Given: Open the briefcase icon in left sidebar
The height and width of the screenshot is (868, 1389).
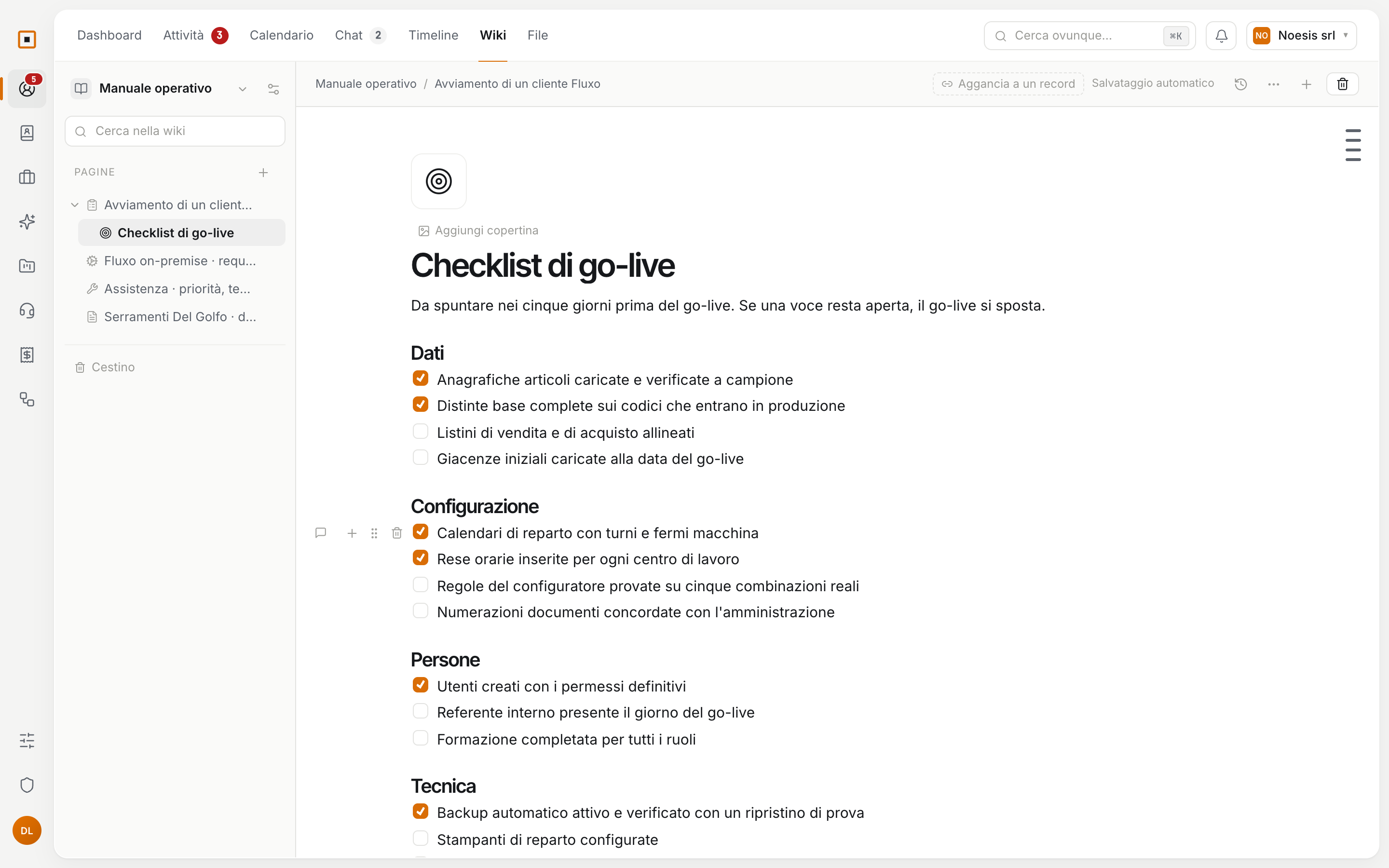Looking at the screenshot, I should pos(27,177).
